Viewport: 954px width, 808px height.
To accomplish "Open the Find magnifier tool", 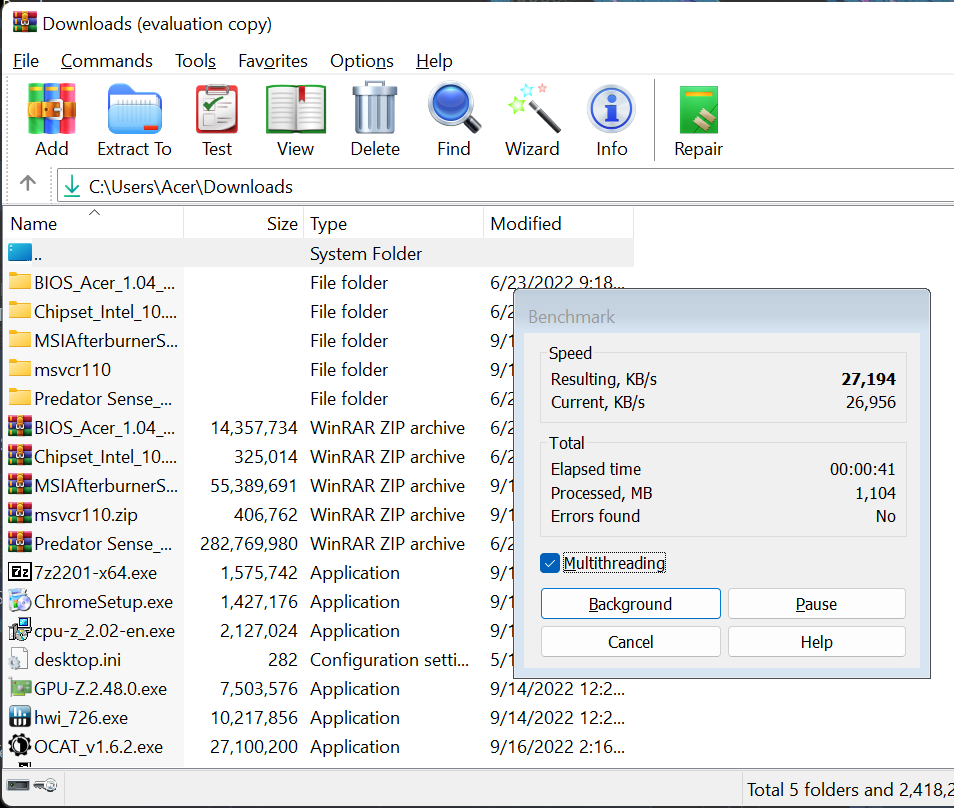I will tap(454, 120).
